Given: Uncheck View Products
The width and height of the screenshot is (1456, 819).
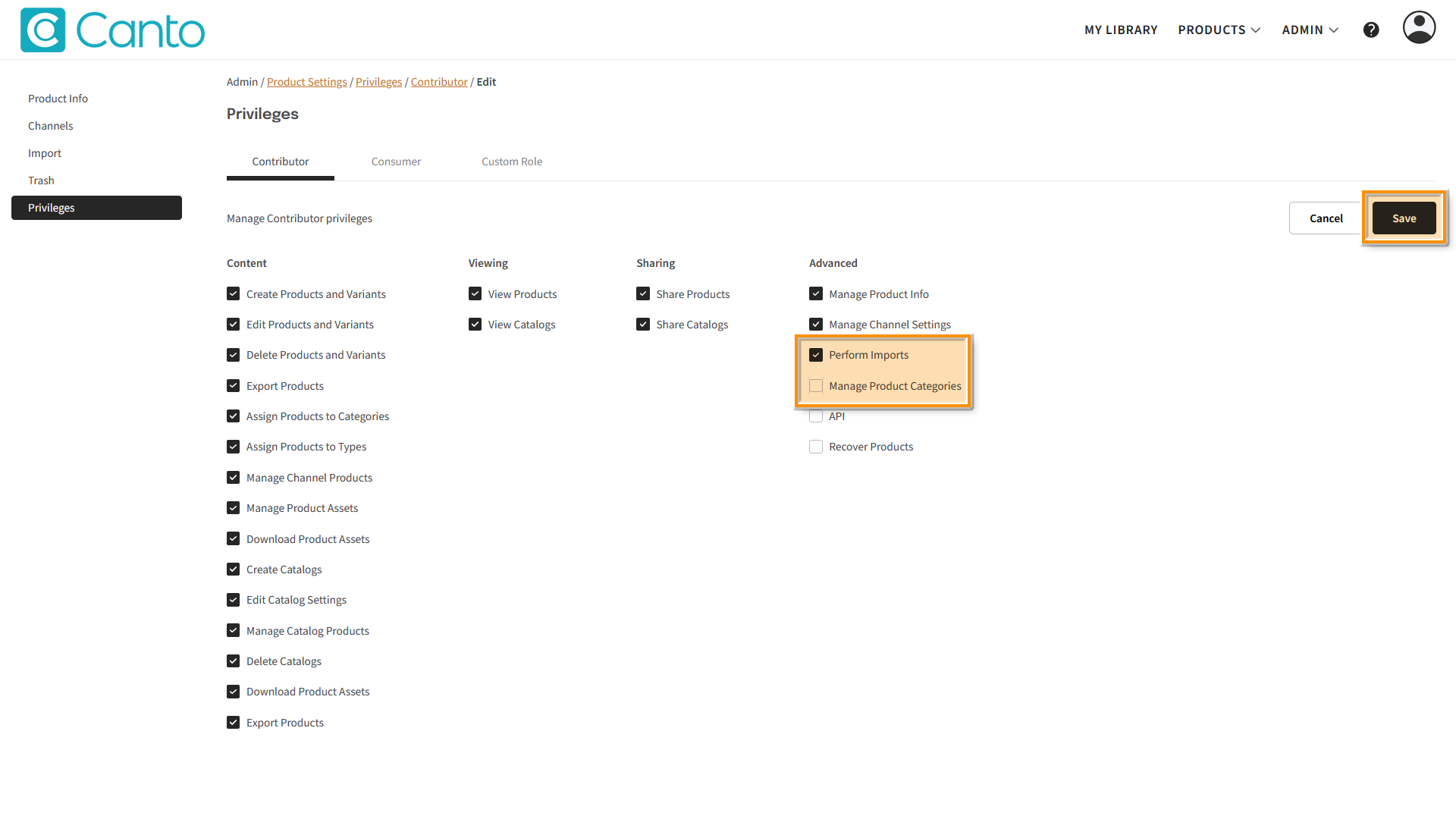Looking at the screenshot, I should pos(475,294).
